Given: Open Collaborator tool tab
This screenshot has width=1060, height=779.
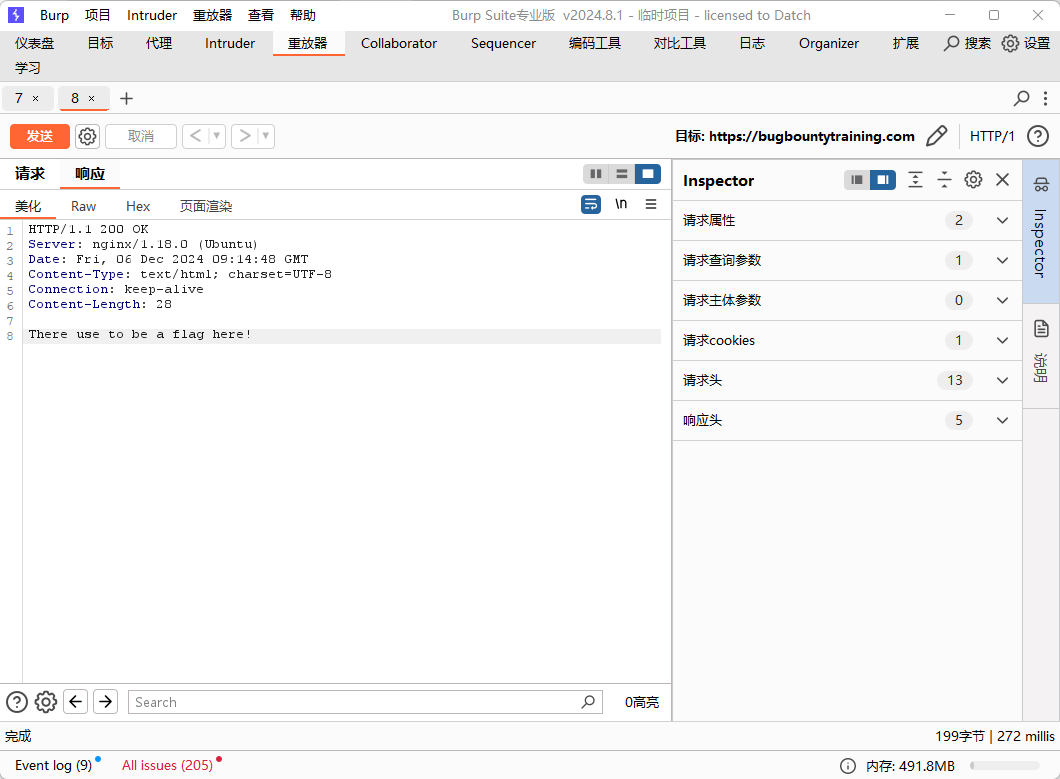Looking at the screenshot, I should [399, 43].
